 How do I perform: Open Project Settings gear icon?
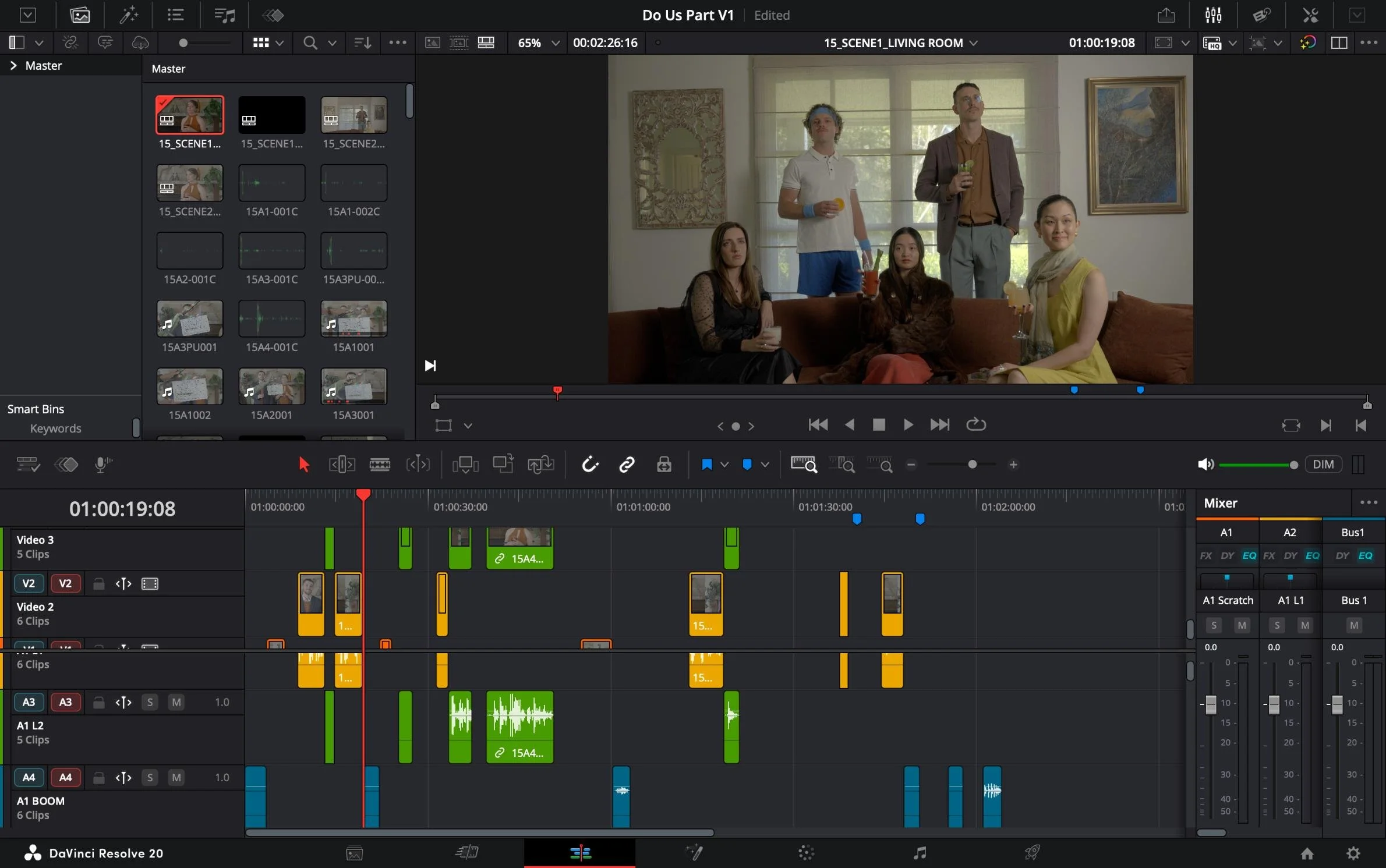point(1353,853)
